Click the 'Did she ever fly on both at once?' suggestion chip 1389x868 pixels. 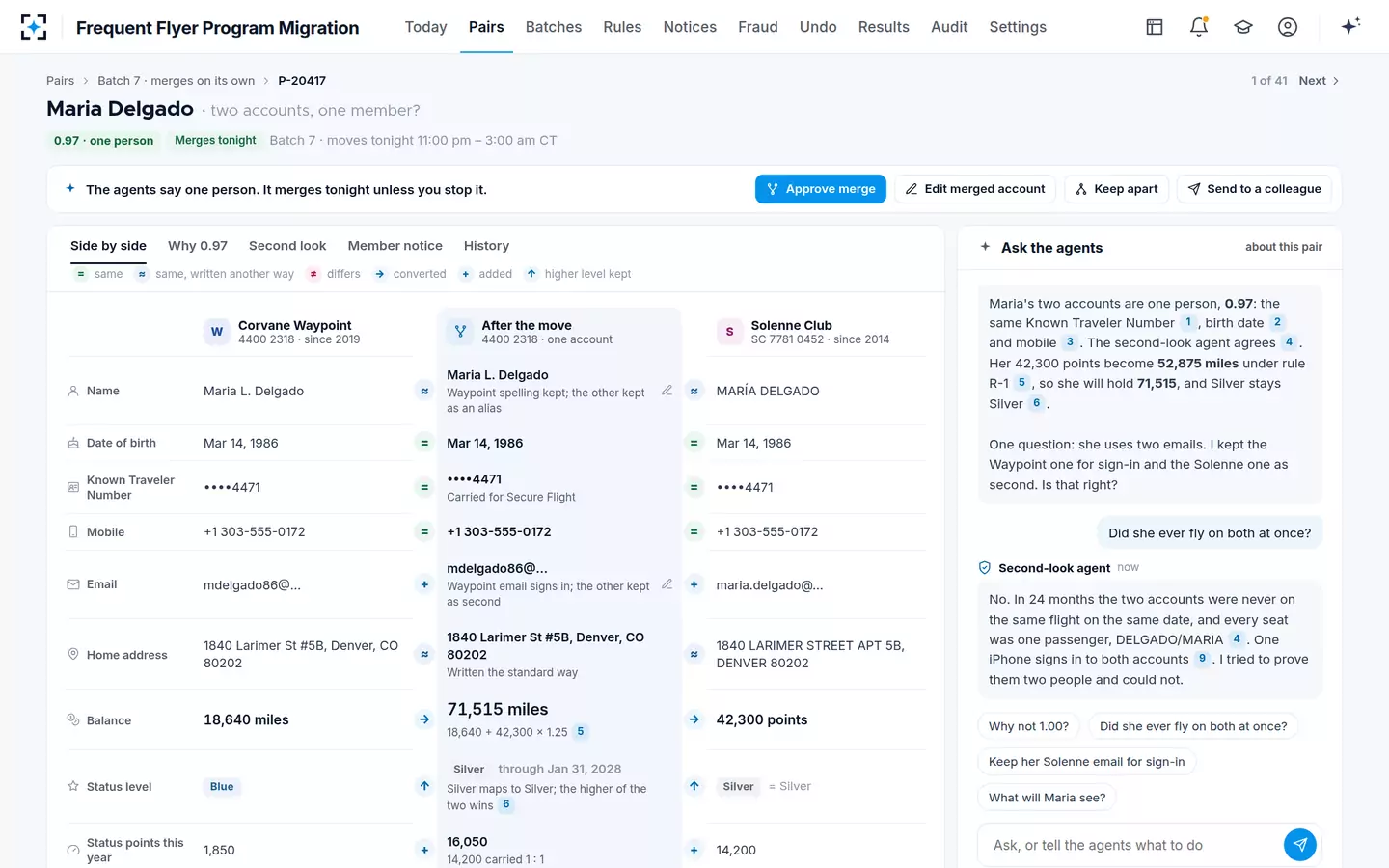pyautogui.click(x=1193, y=726)
